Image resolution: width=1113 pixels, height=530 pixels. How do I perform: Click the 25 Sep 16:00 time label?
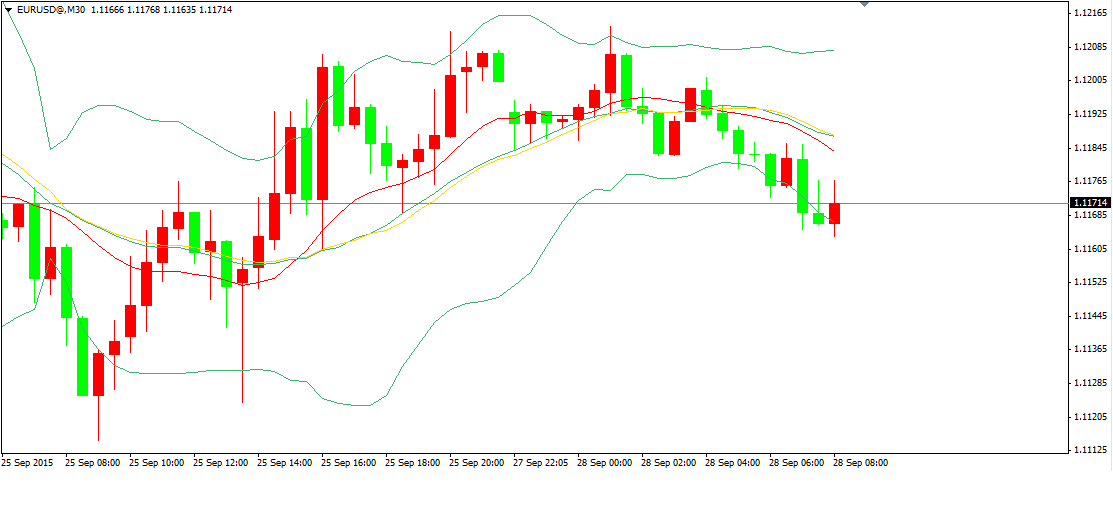[348, 463]
